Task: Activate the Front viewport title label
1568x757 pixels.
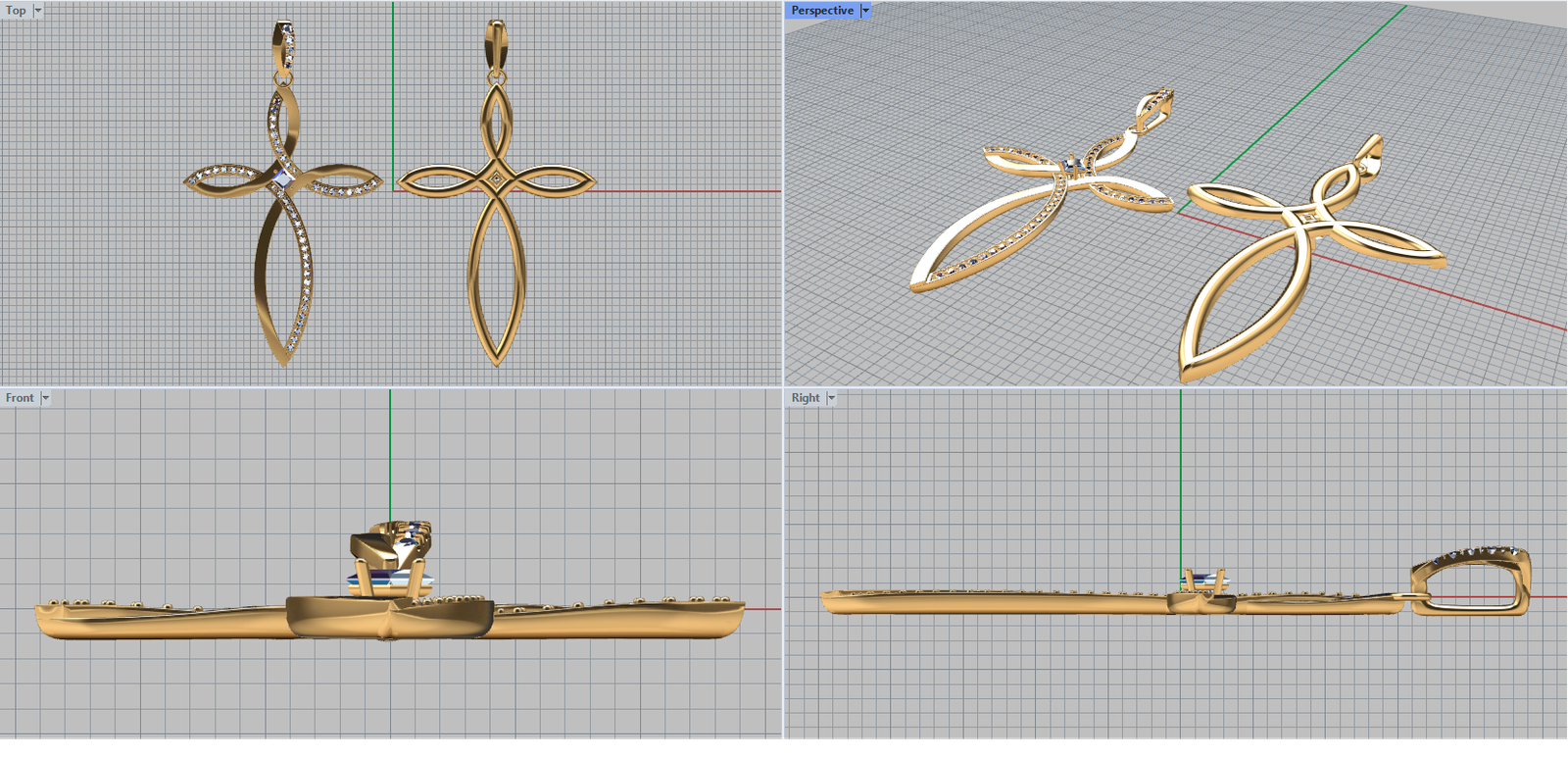Action: pos(19,398)
